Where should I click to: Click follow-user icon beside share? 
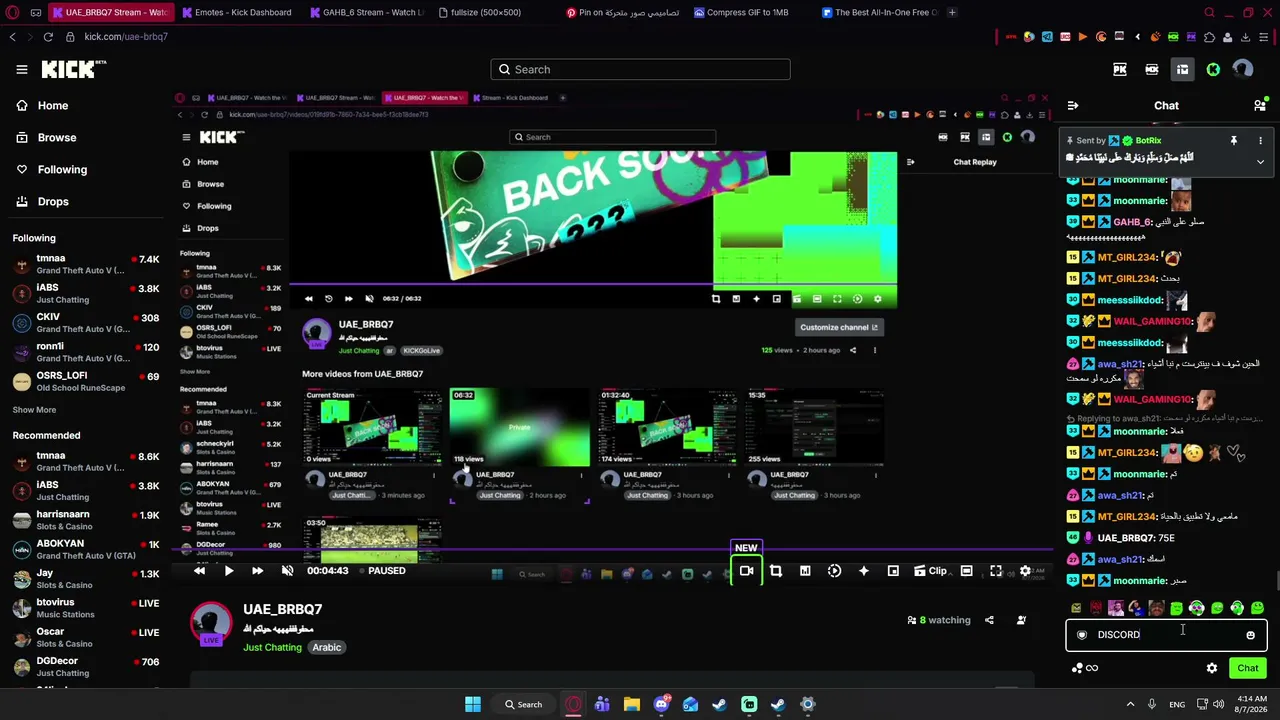(1021, 620)
